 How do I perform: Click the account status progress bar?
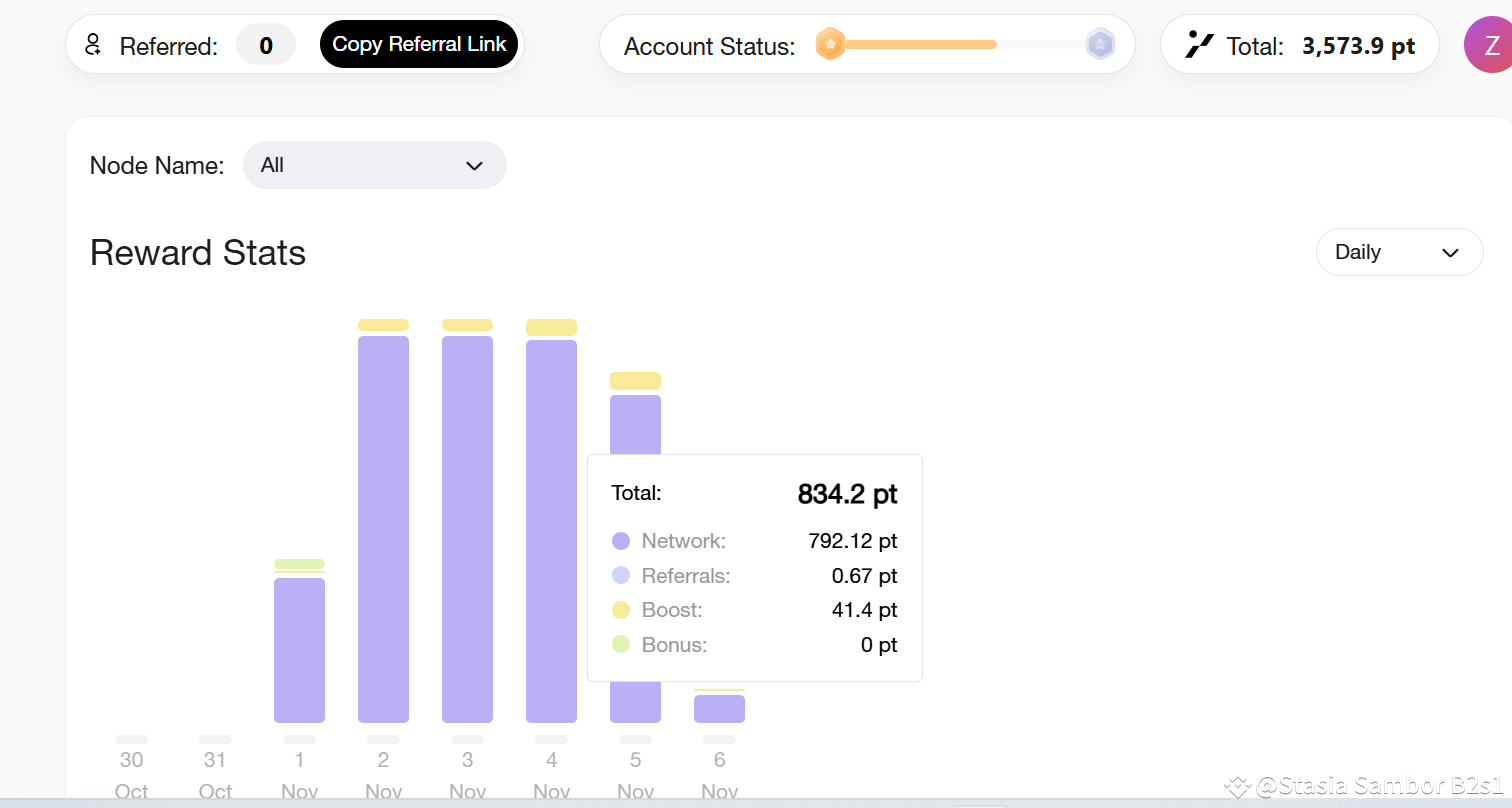(920, 45)
